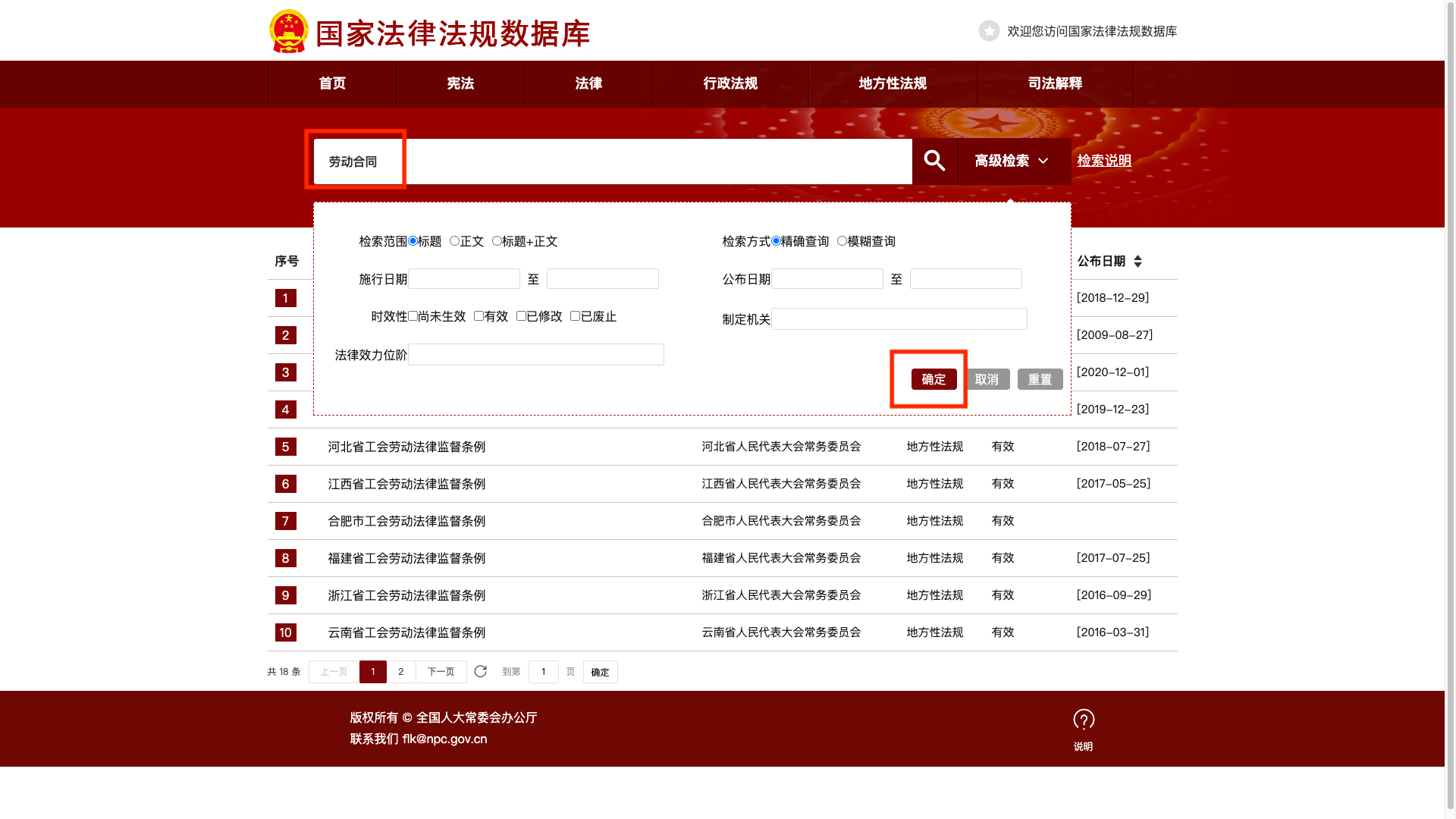Image resolution: width=1456 pixels, height=819 pixels.
Task: Click the pagination refresh icon
Action: point(480,671)
